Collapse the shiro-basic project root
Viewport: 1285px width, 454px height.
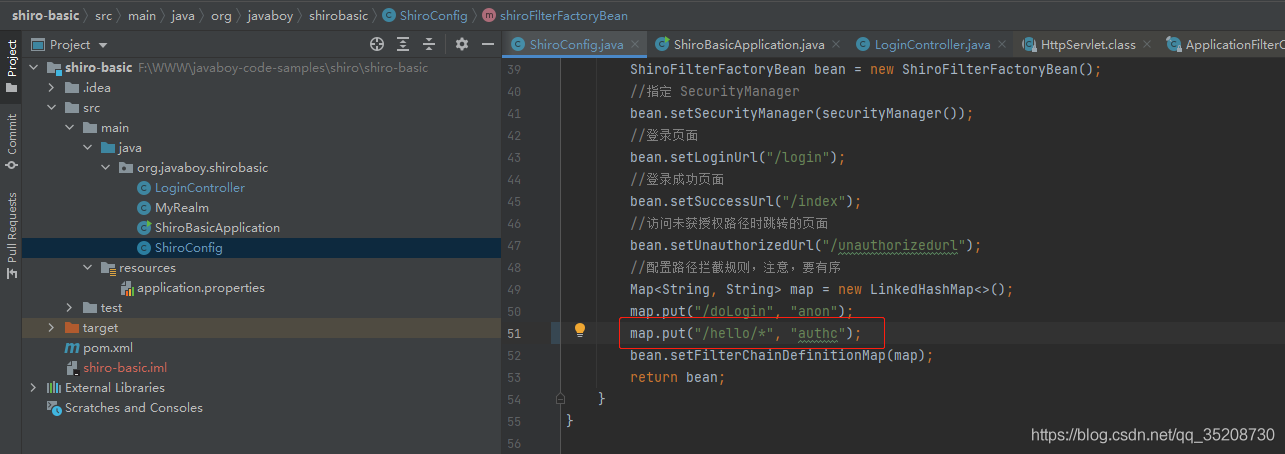point(33,68)
